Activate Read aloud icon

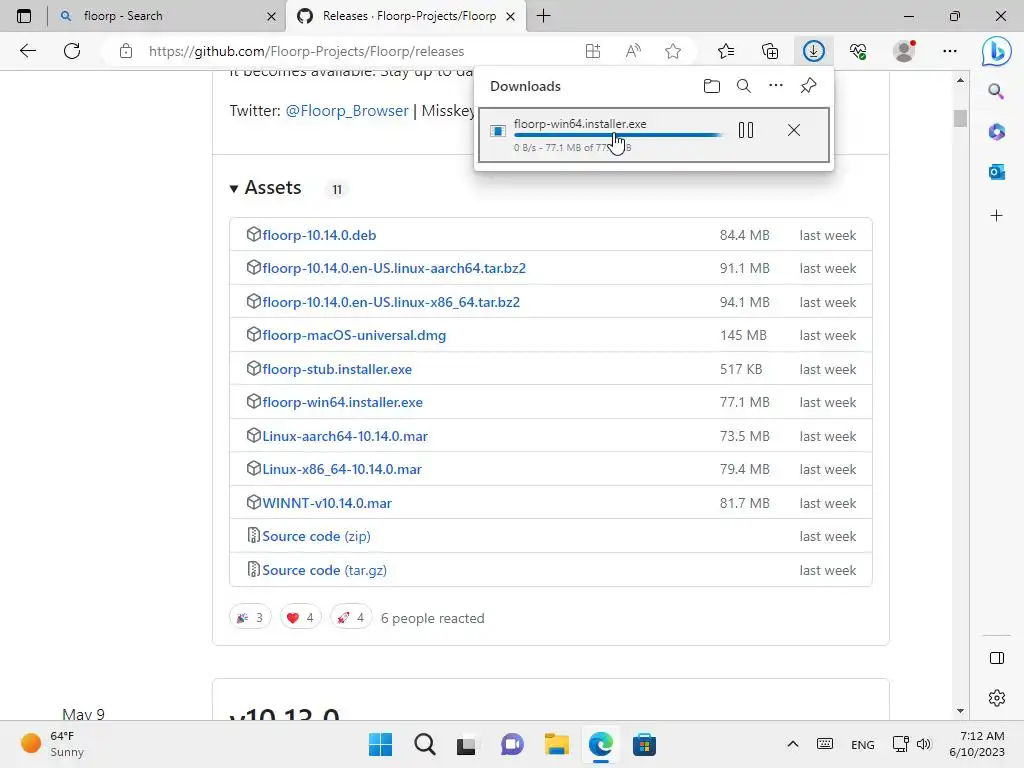[633, 51]
